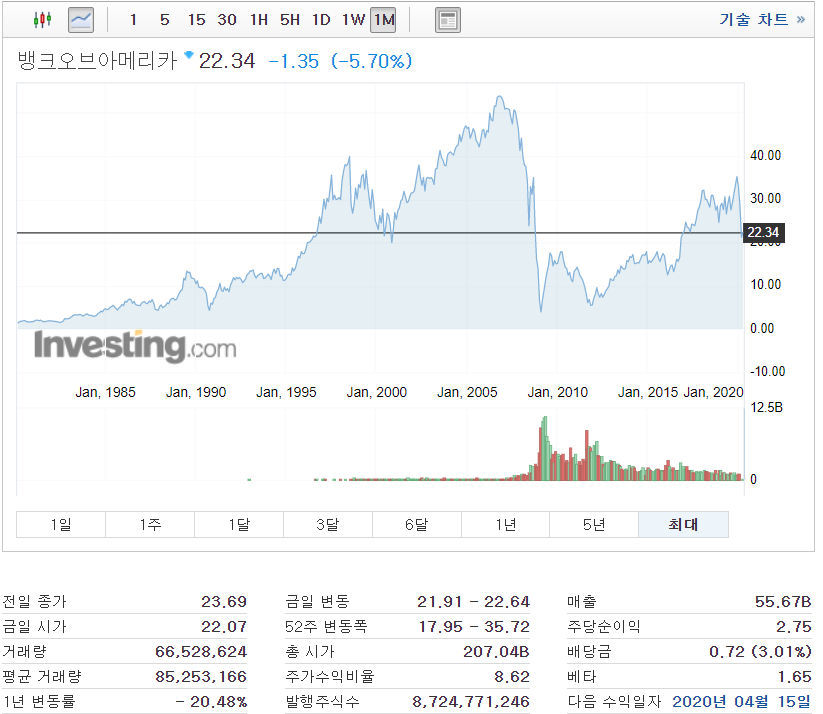Screen dimensions: 823x714
Task: Choose the 1D interval
Action: pyautogui.click(x=321, y=20)
